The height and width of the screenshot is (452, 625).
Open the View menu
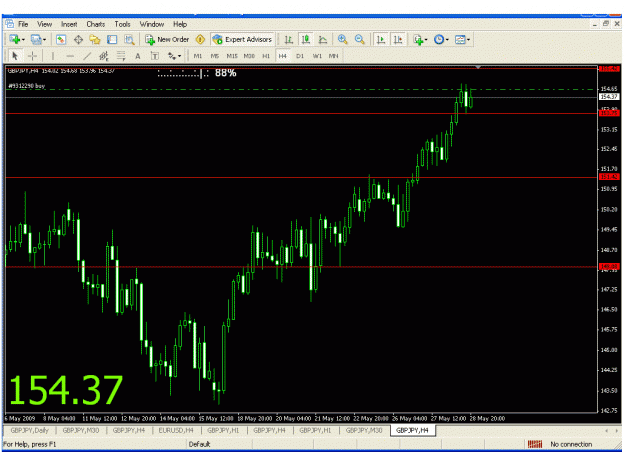(45, 24)
